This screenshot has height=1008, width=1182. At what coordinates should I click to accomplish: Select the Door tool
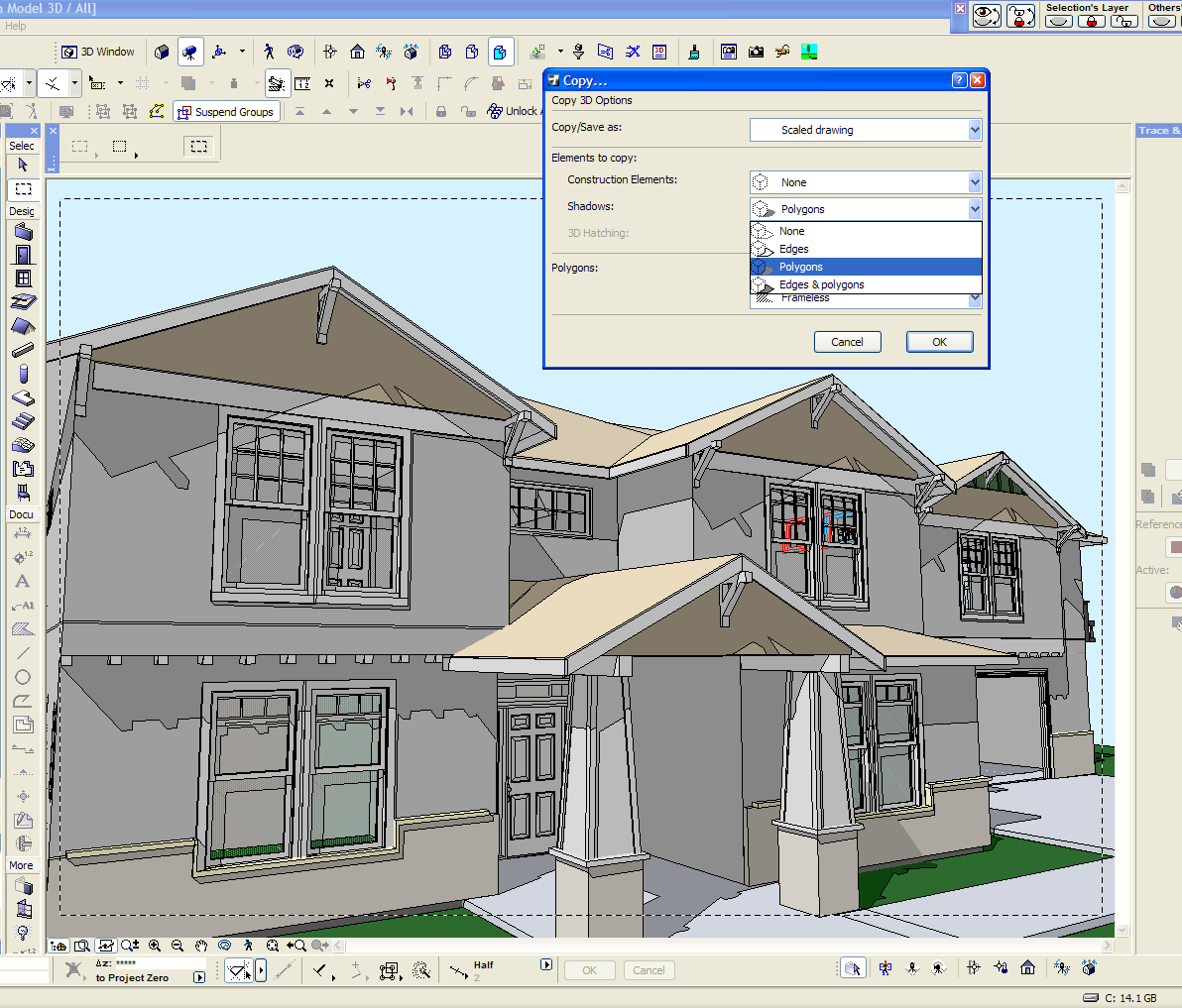point(24,255)
